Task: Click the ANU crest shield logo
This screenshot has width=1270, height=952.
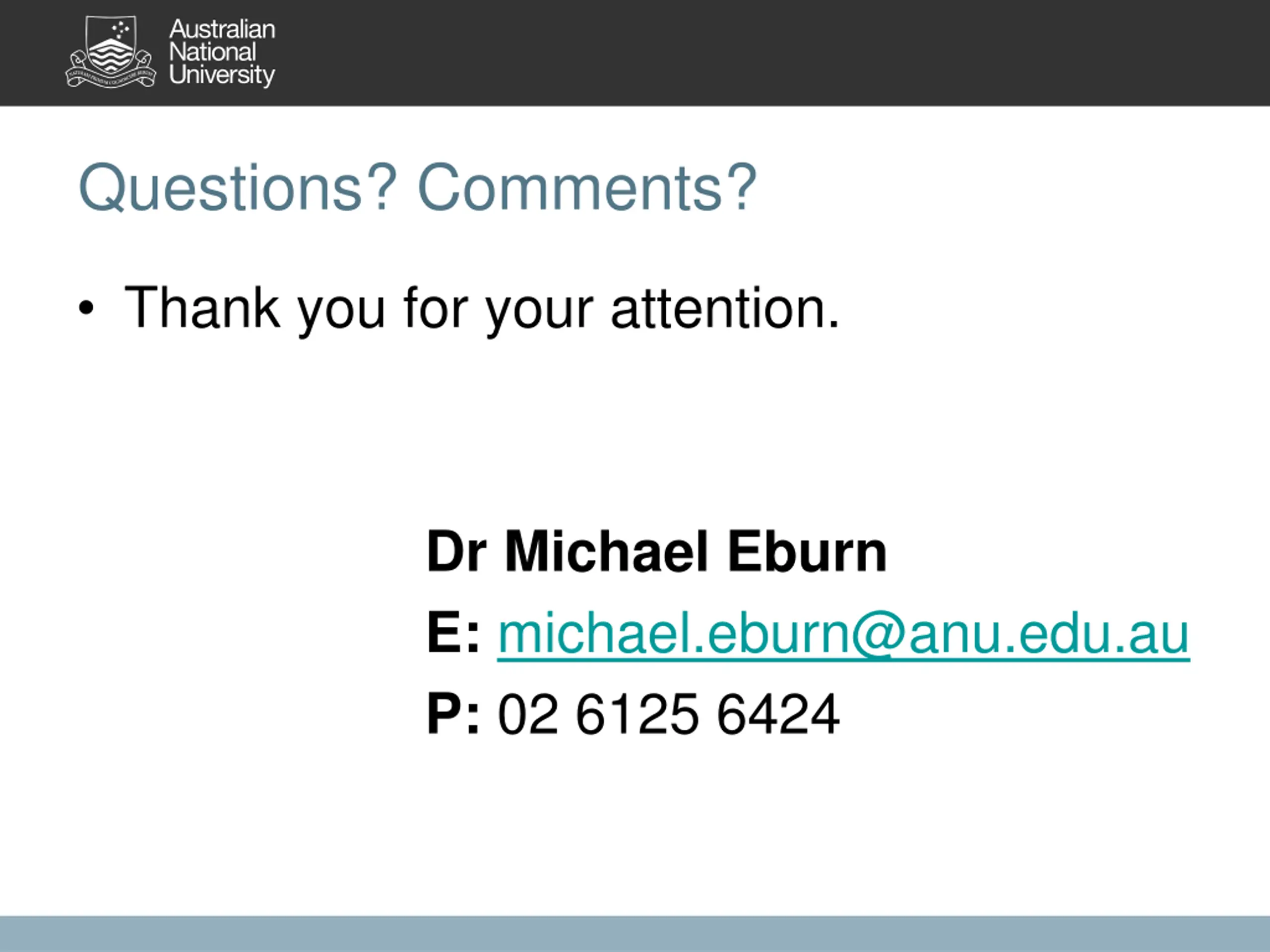Action: point(110,52)
